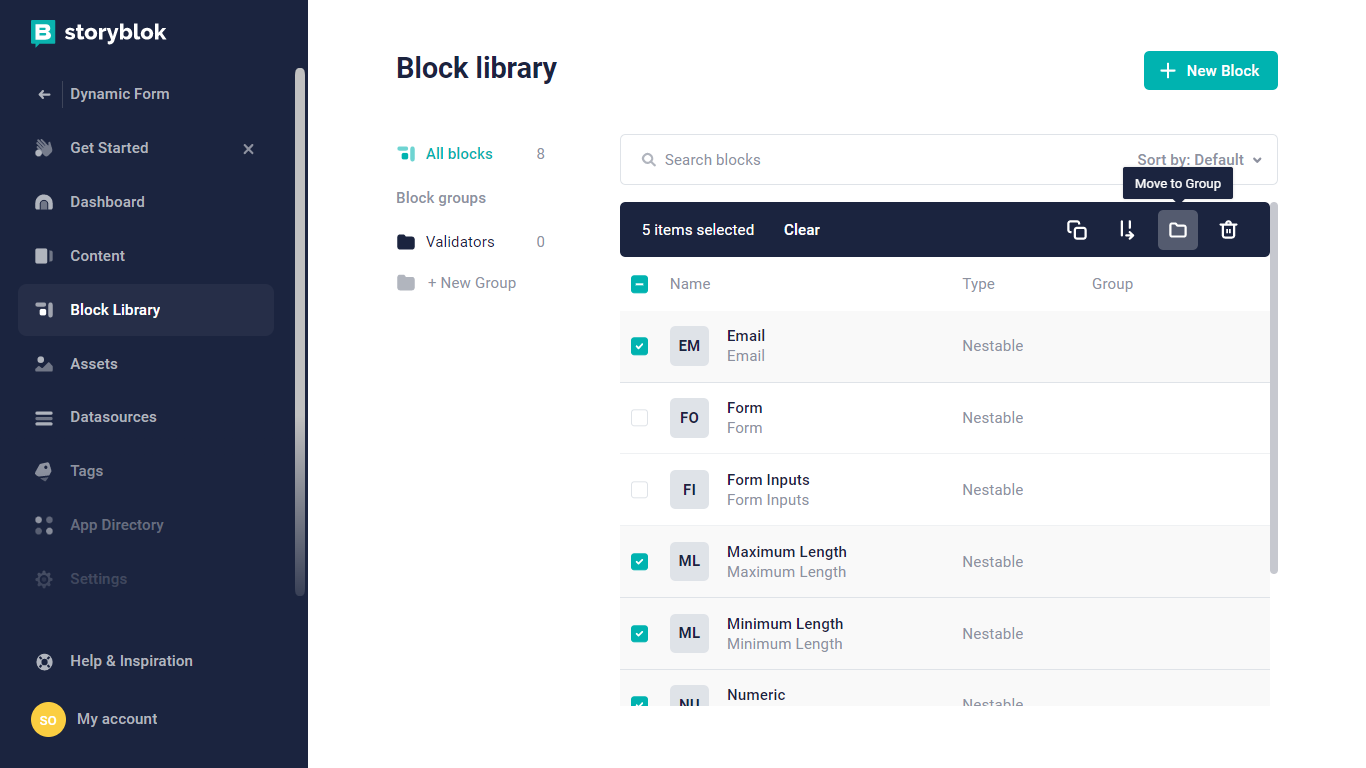Click the Help & Inspiration lifebuoy icon

pyautogui.click(x=44, y=661)
